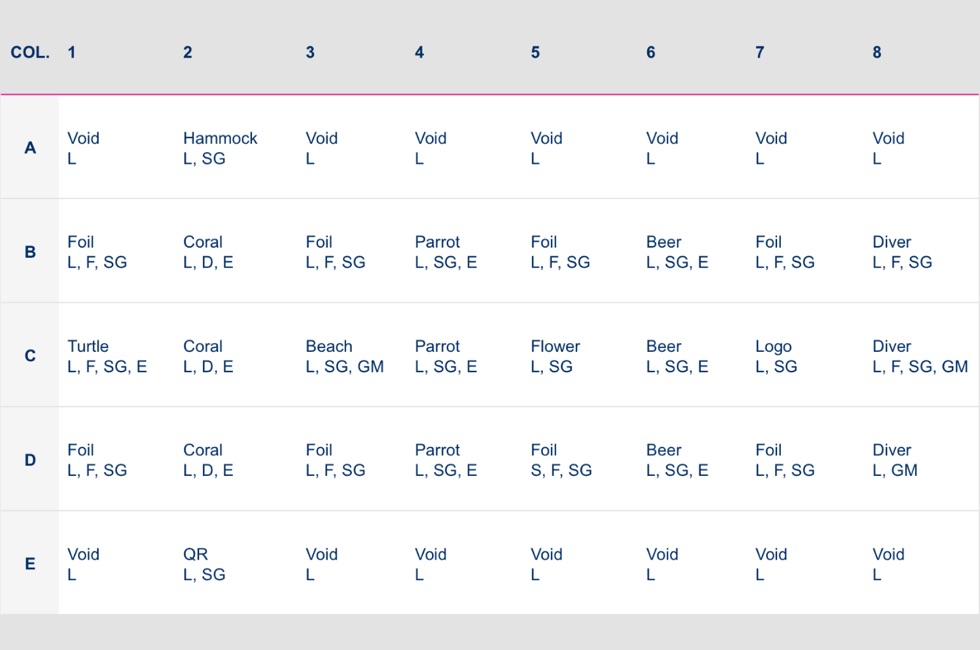The image size is (980, 650).
Task: Select row header A
Action: (x=30, y=148)
